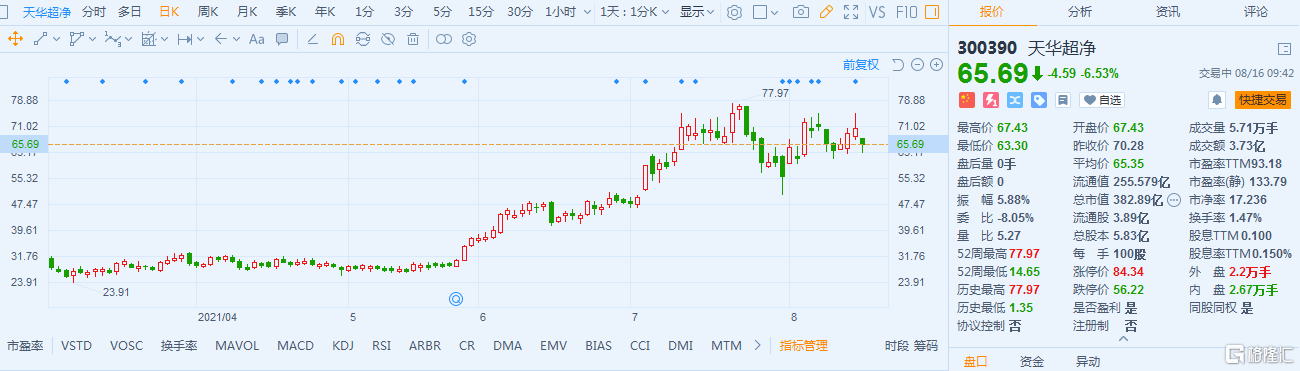Enter fullscreen chart mode
Screen dimensions: 1300x371
coord(851,12)
